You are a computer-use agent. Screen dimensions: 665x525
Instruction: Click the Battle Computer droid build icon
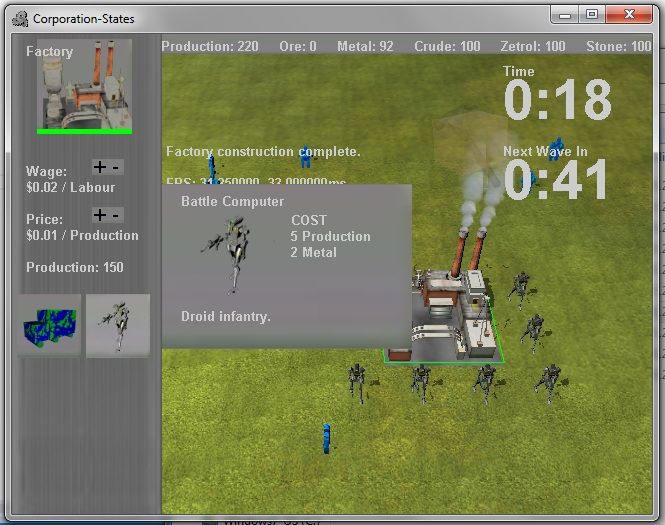pyautogui.click(x=118, y=325)
